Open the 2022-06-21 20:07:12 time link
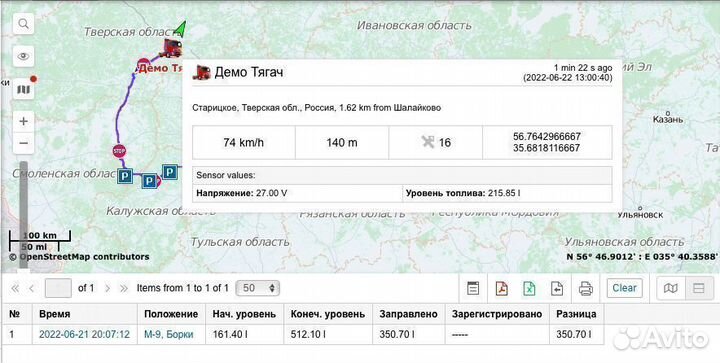This screenshot has width=720, height=363. pos(84,335)
